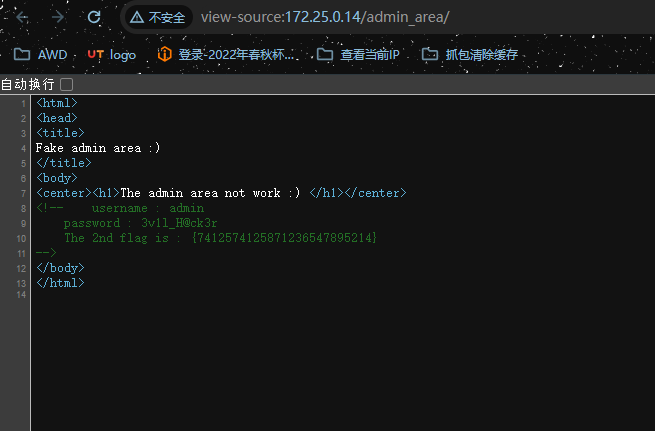The image size is (655, 431).
Task: Click the browser back arrow
Action: click(x=22, y=17)
